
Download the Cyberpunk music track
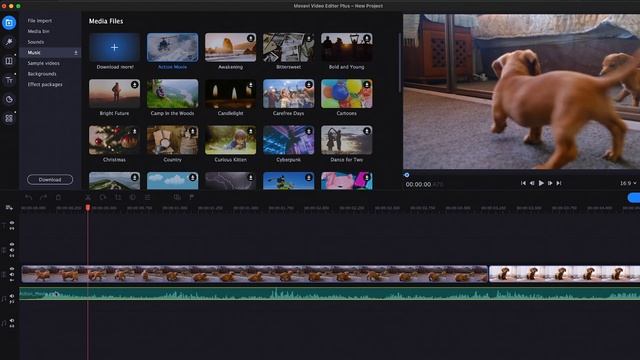309,131
